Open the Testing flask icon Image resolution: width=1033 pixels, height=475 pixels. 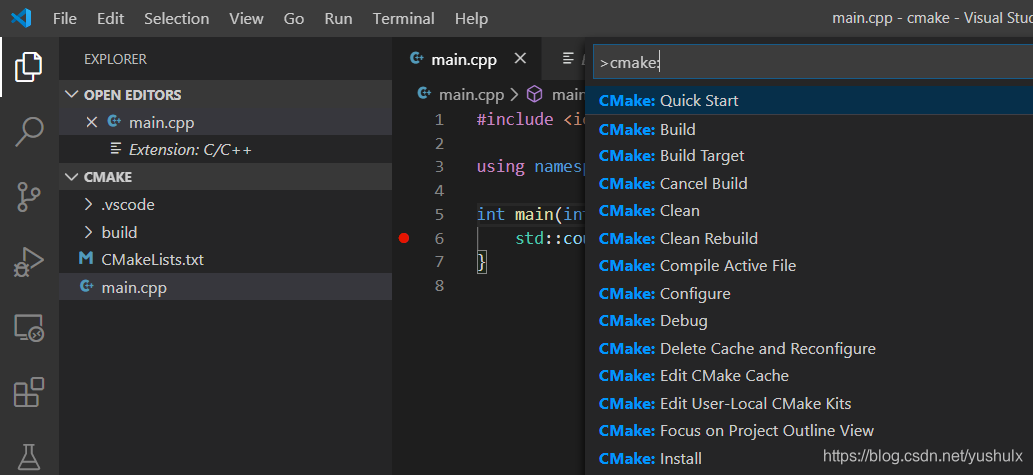point(28,457)
